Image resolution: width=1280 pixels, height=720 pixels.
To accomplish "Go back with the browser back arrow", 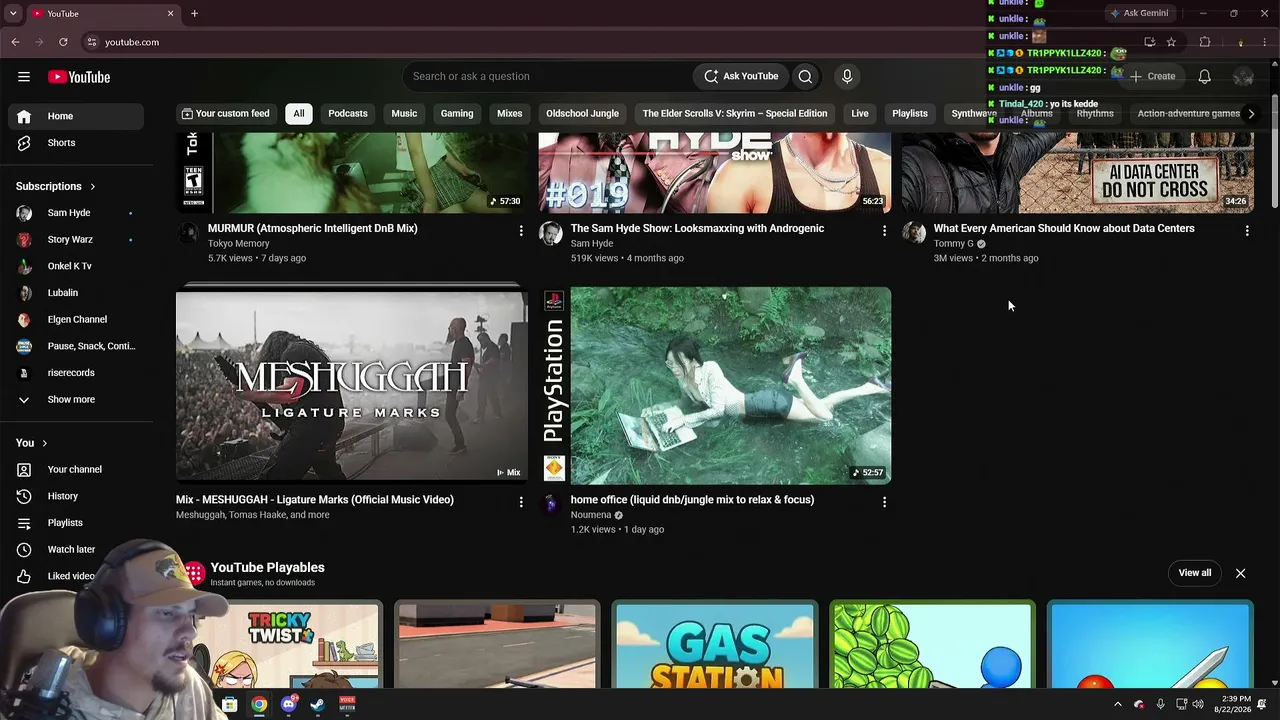I will (15, 42).
